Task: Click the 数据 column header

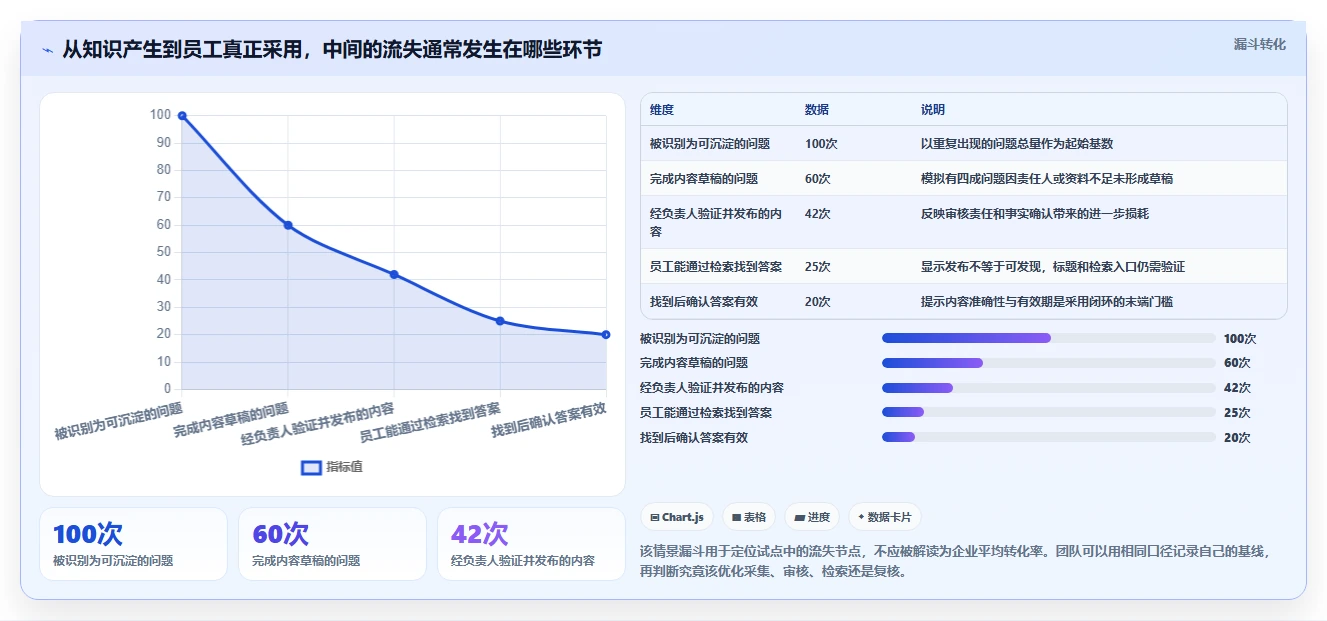Action: click(x=817, y=110)
